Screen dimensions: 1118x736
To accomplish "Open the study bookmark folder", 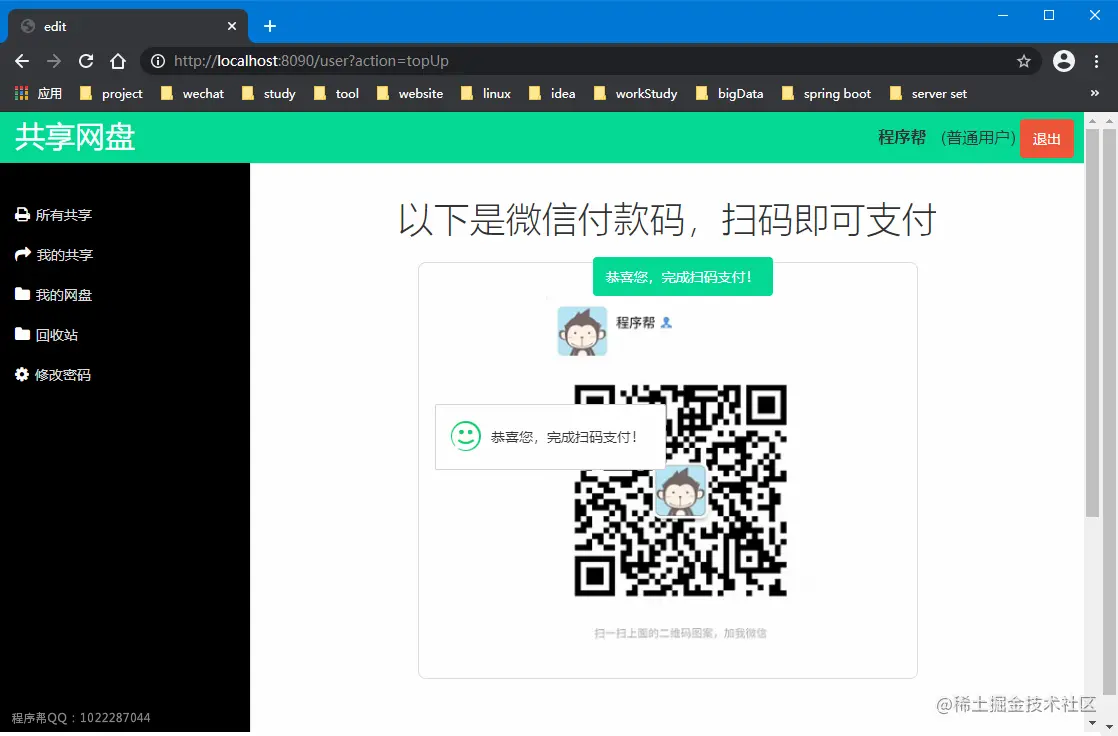I will [269, 93].
